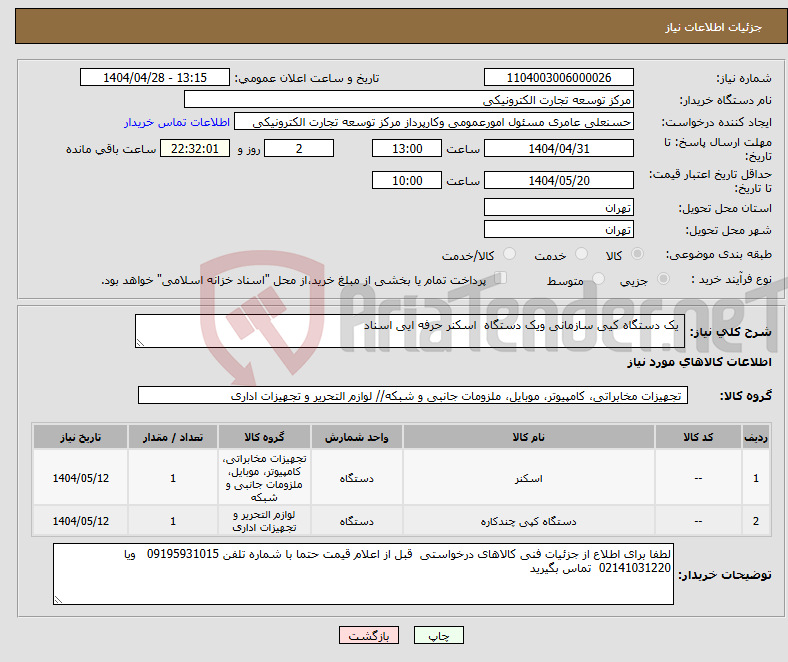Click the شهر محل تحویل field

click(x=558, y=230)
